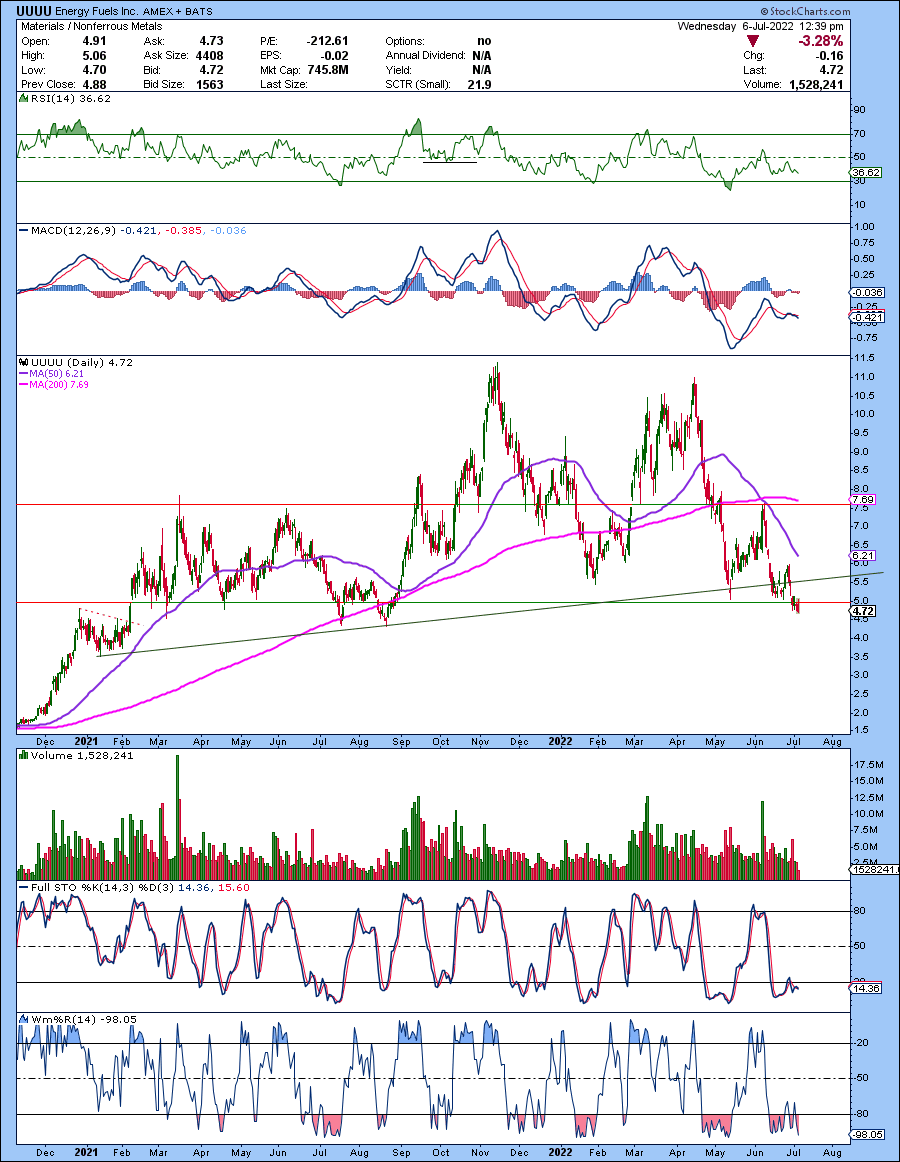The height and width of the screenshot is (1162, 900).
Task: Click the UUUU (Daily) 4.72 legend label
Action: (x=82, y=362)
